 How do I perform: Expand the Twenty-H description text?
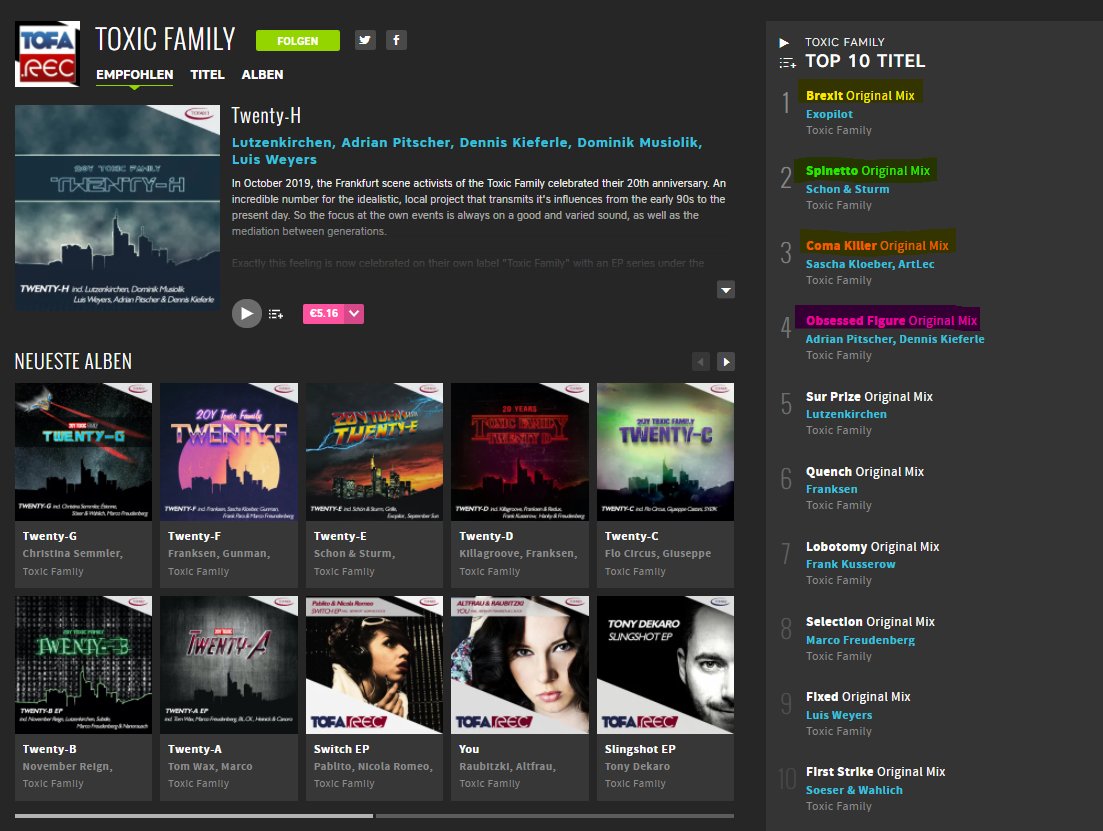point(726,289)
